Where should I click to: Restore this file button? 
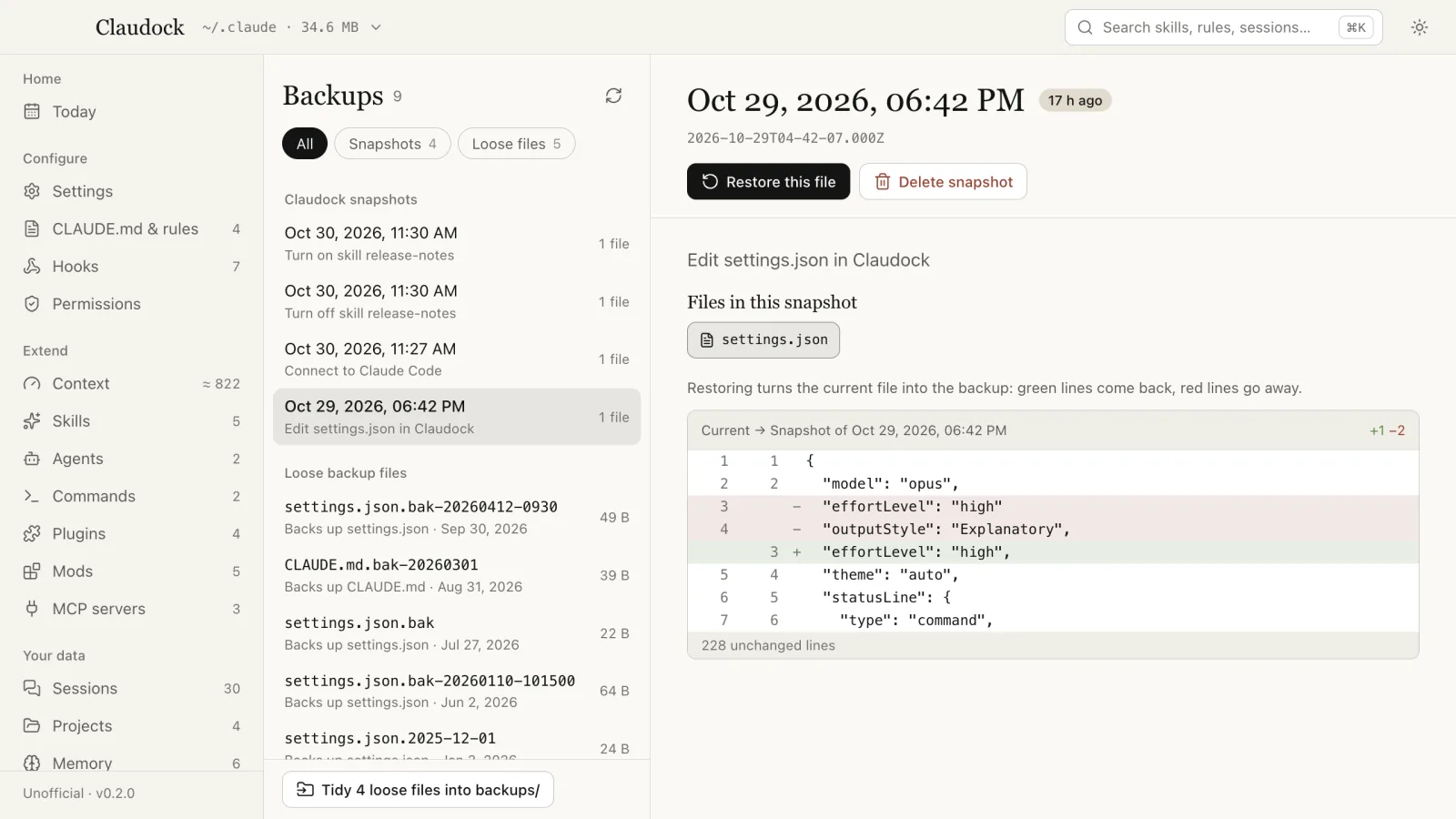768,182
